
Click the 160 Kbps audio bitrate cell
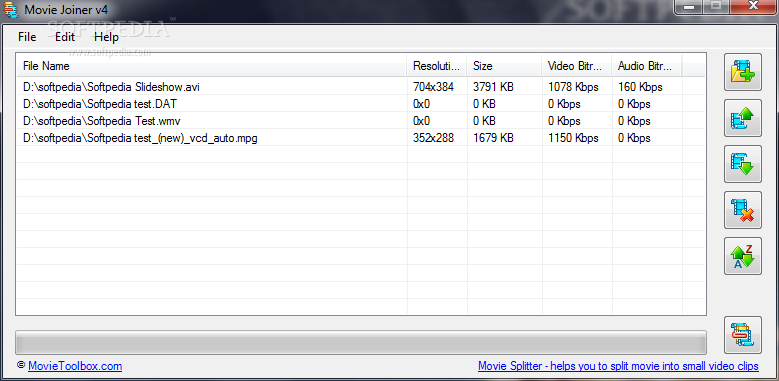coord(640,87)
